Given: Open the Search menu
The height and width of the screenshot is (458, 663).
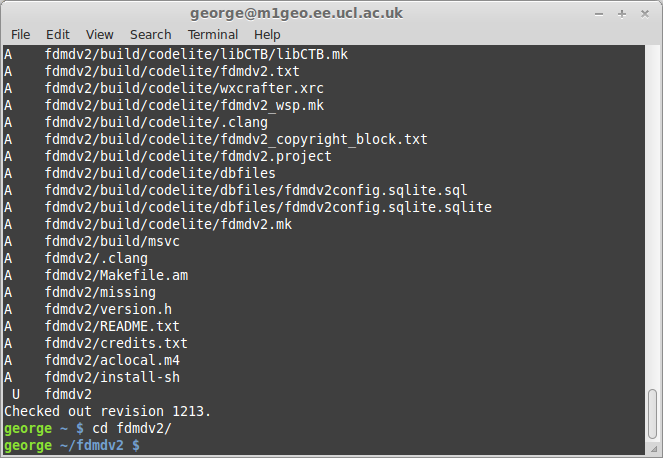Looking at the screenshot, I should [x=151, y=34].
